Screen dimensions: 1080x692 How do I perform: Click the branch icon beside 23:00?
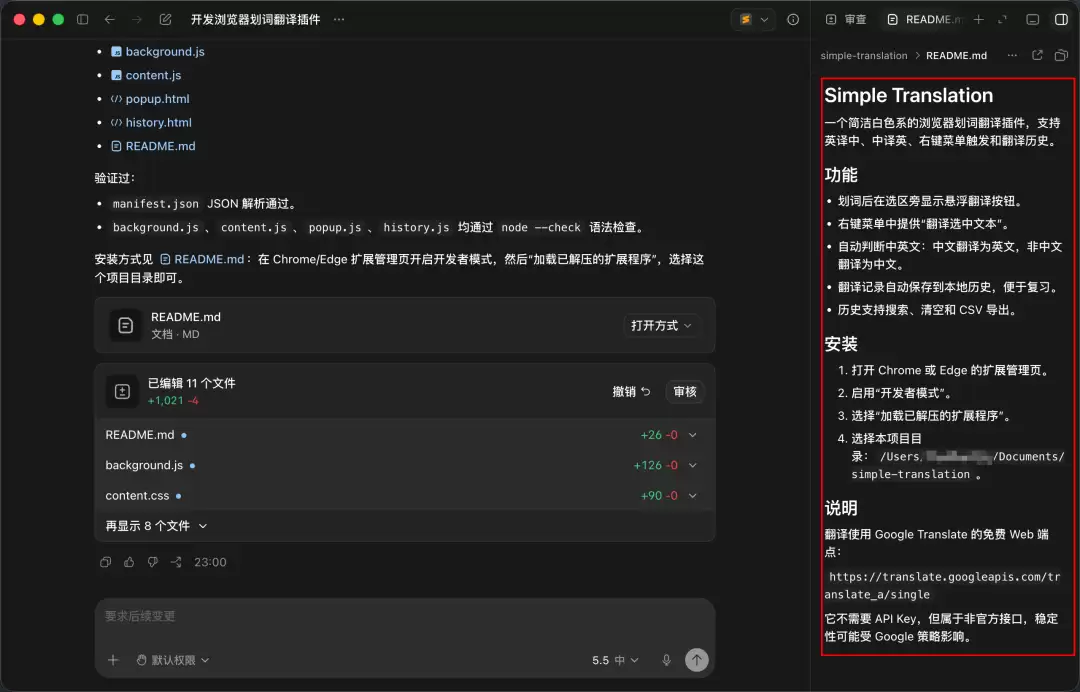176,562
